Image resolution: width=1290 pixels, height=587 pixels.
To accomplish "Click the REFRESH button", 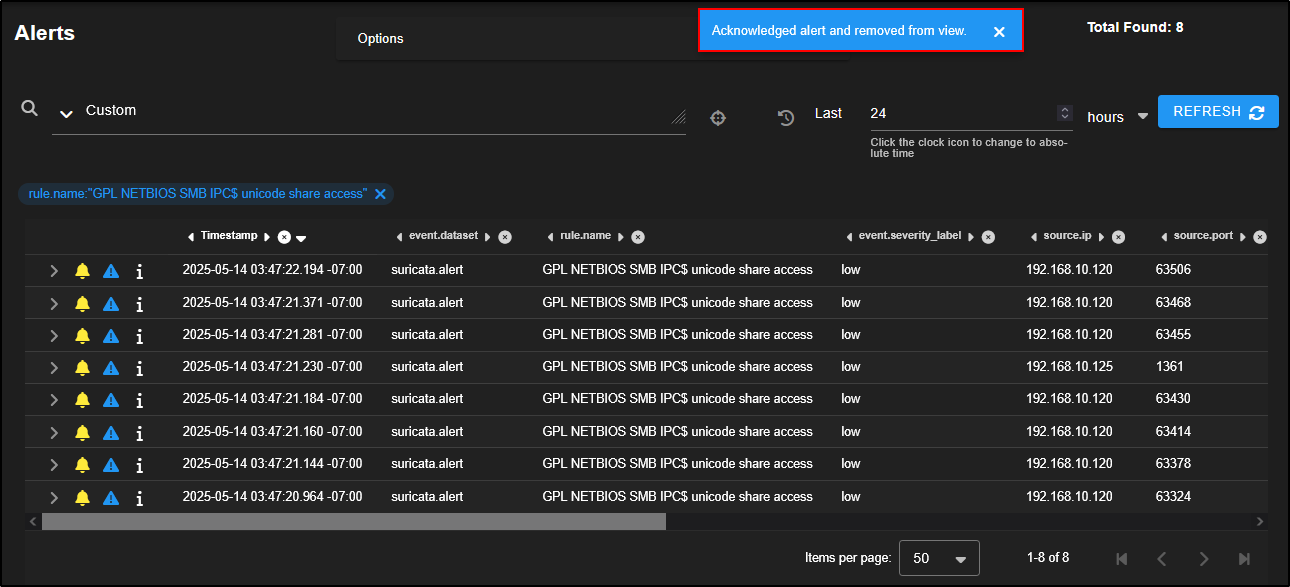I will point(1217,112).
